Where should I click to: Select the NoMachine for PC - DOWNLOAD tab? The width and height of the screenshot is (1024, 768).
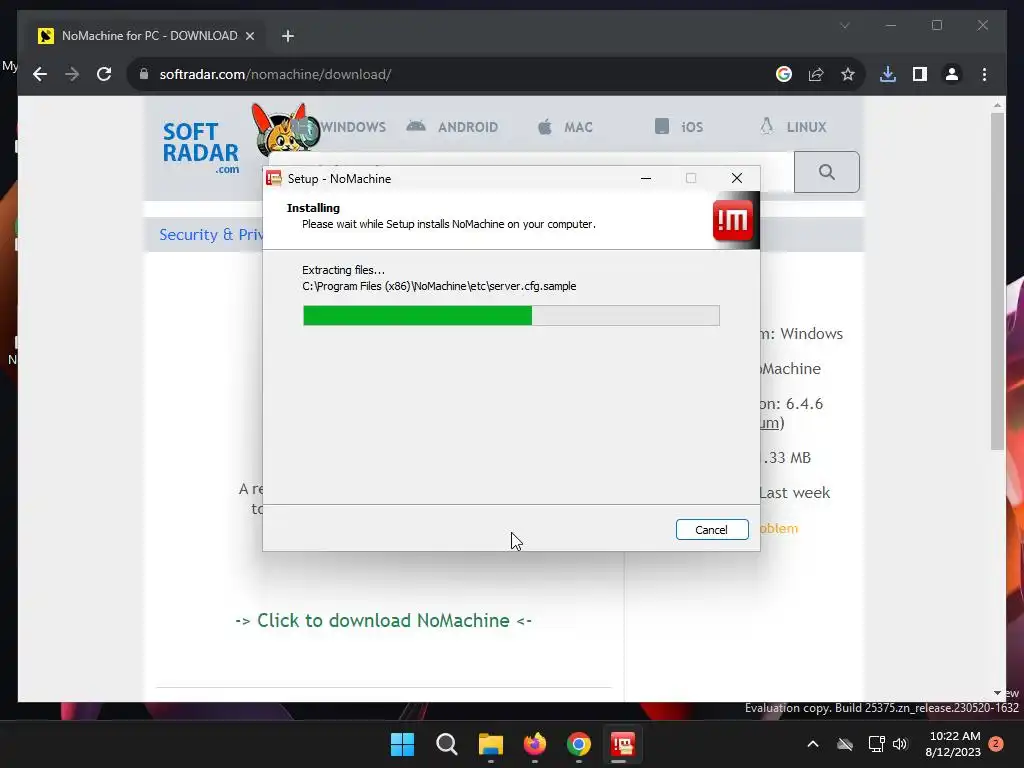(147, 36)
